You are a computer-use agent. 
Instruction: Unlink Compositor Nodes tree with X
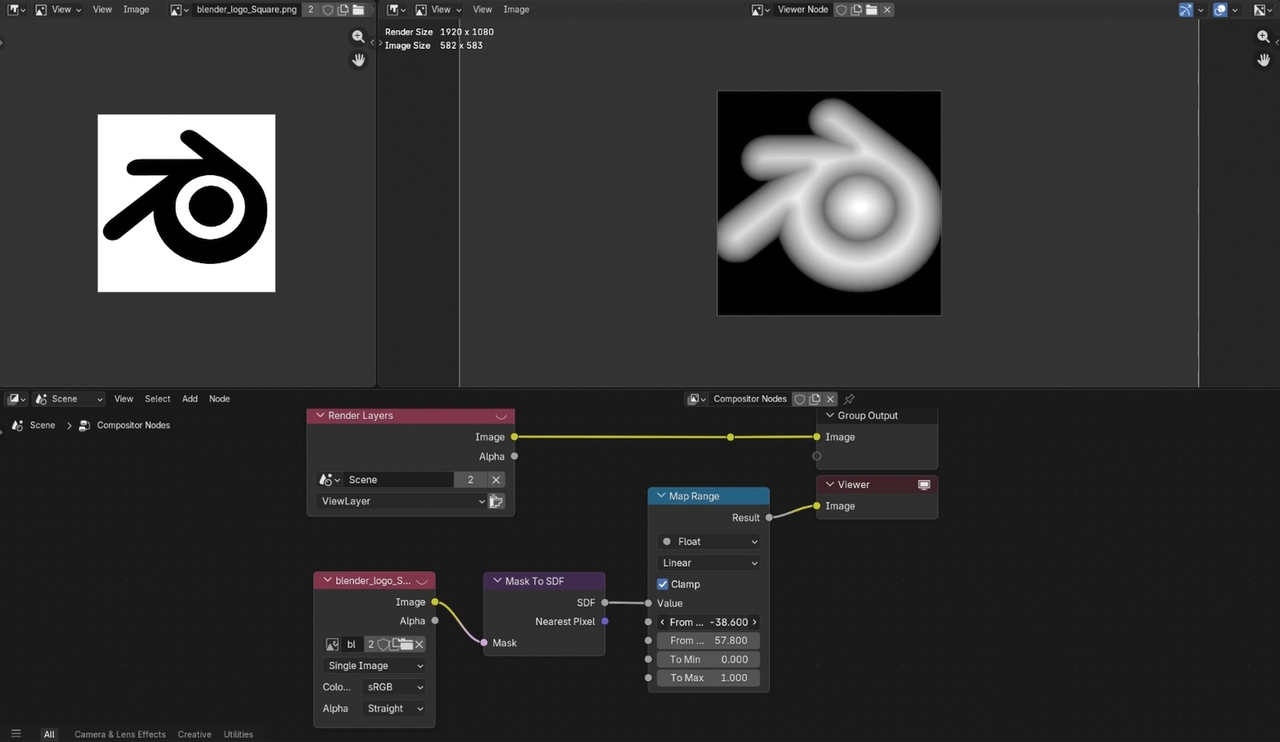pyautogui.click(x=830, y=399)
